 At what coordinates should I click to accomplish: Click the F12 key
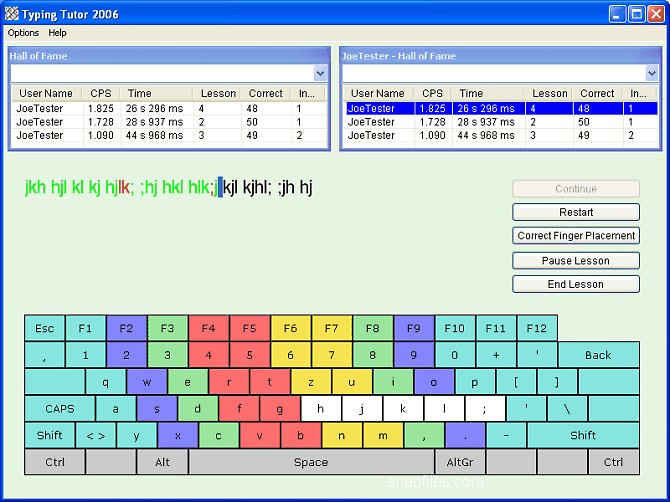(x=537, y=328)
